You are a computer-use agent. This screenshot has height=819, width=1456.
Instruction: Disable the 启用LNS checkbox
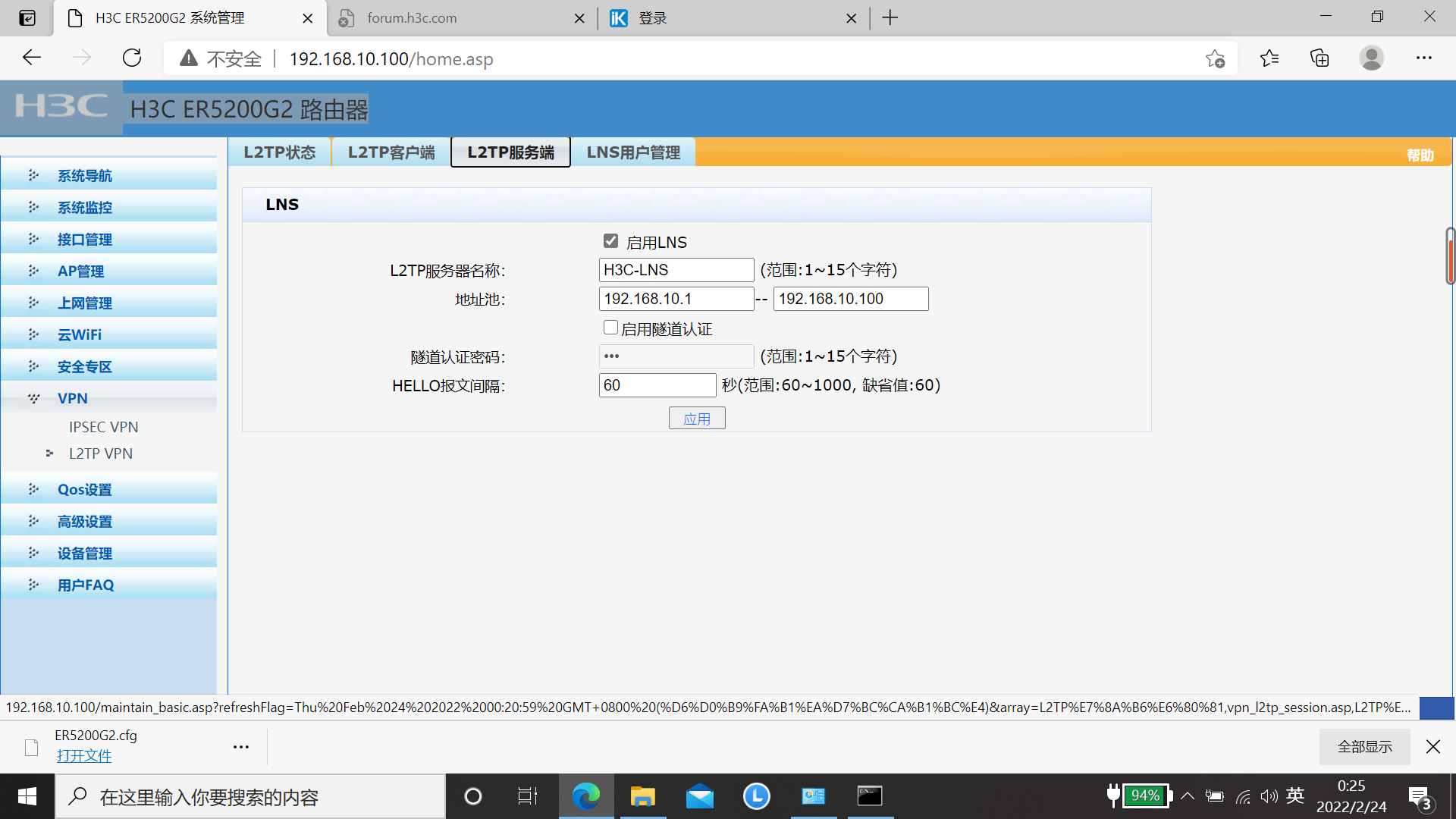610,241
